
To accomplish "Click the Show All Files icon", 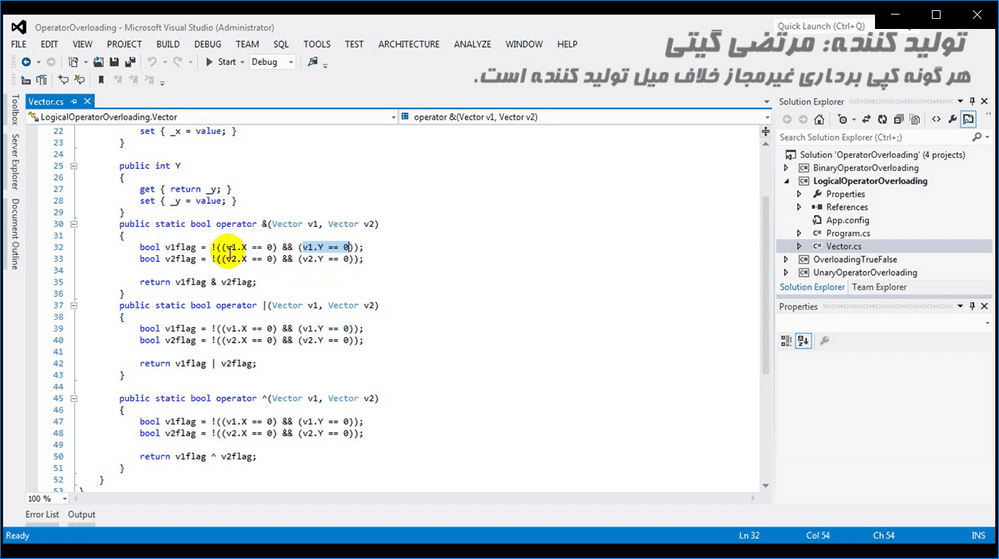I will [915, 119].
